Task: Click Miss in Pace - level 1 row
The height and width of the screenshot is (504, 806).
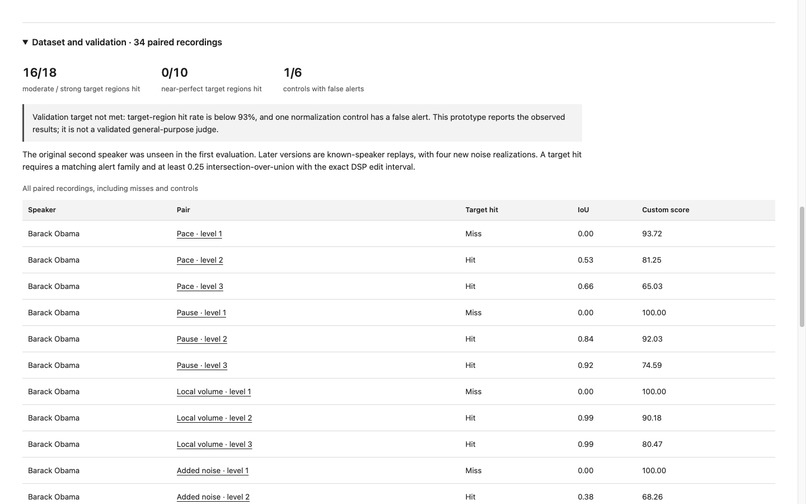Action: point(473,233)
